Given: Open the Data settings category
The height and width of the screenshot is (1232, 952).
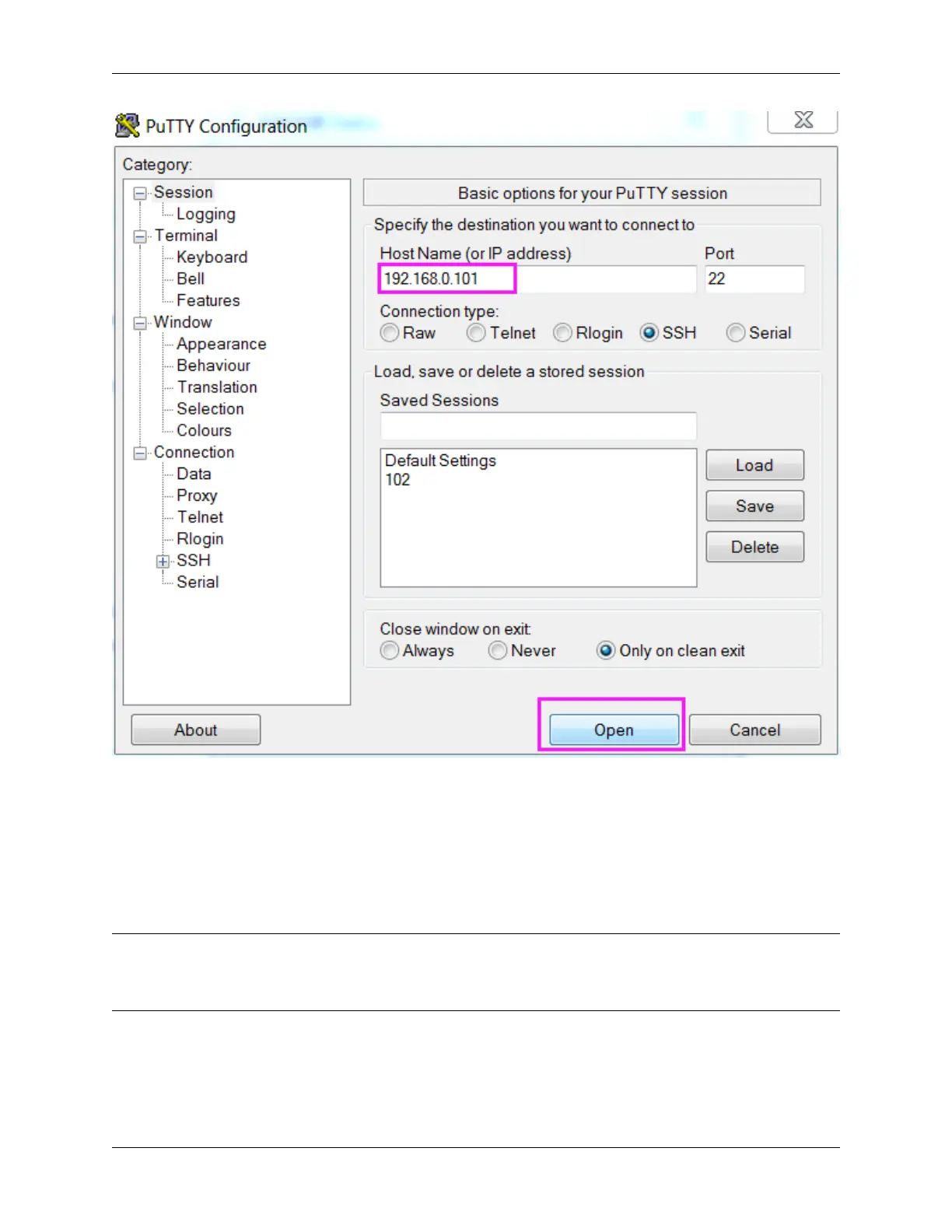Looking at the screenshot, I should click(194, 474).
